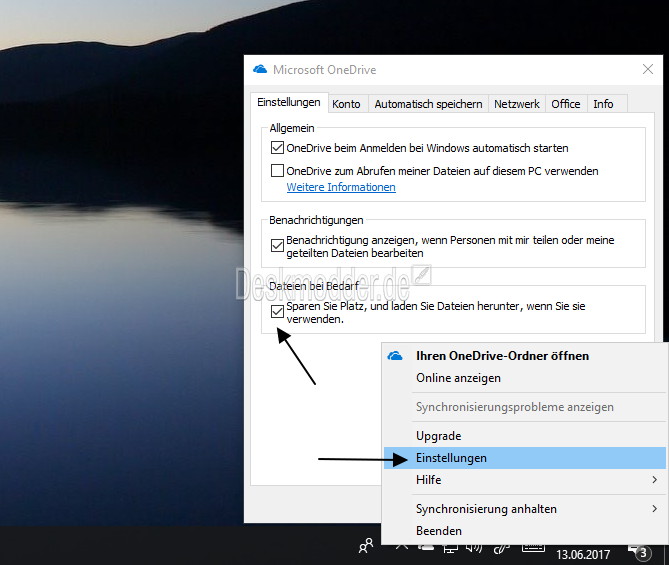Open the Action Center notification icon
Viewport: 669px width, 565px height.
coord(640,553)
